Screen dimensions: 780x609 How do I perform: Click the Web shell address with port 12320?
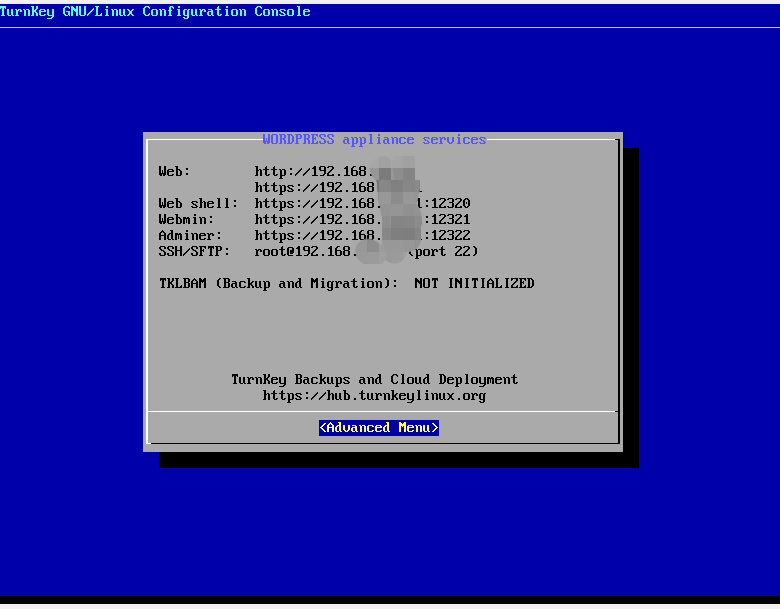[x=362, y=203]
